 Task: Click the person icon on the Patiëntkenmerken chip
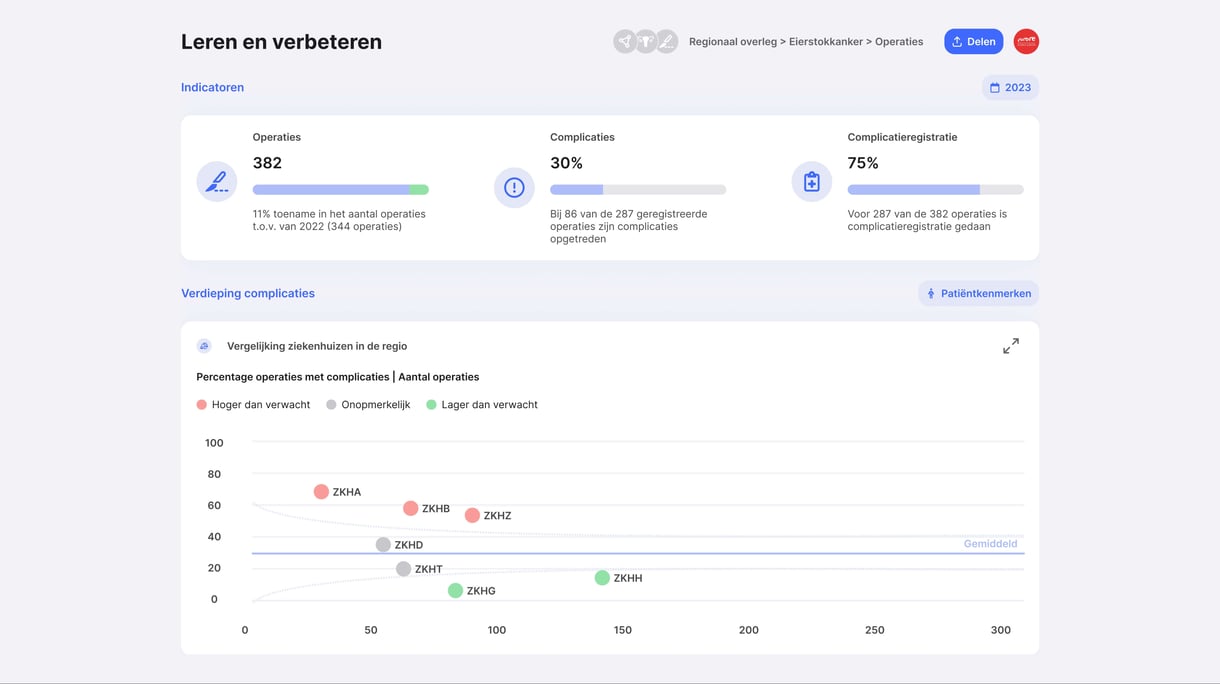point(929,293)
